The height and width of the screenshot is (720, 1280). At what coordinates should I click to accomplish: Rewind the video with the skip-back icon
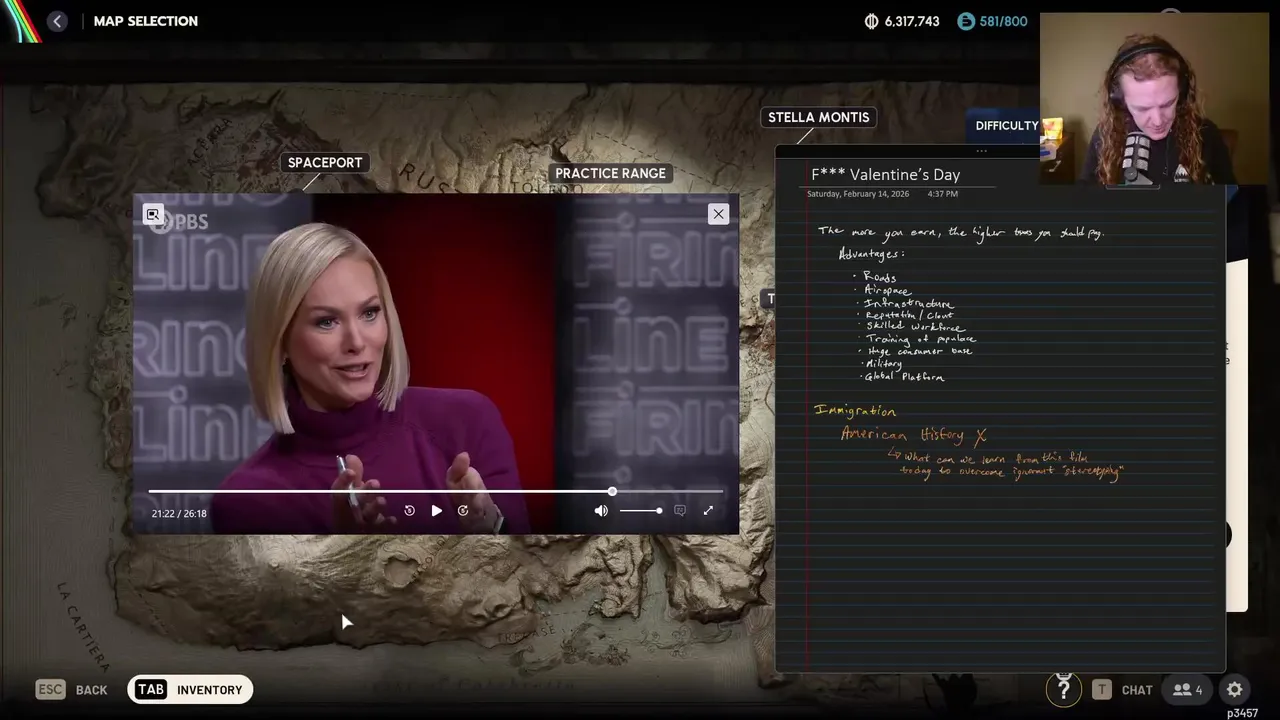coord(409,511)
